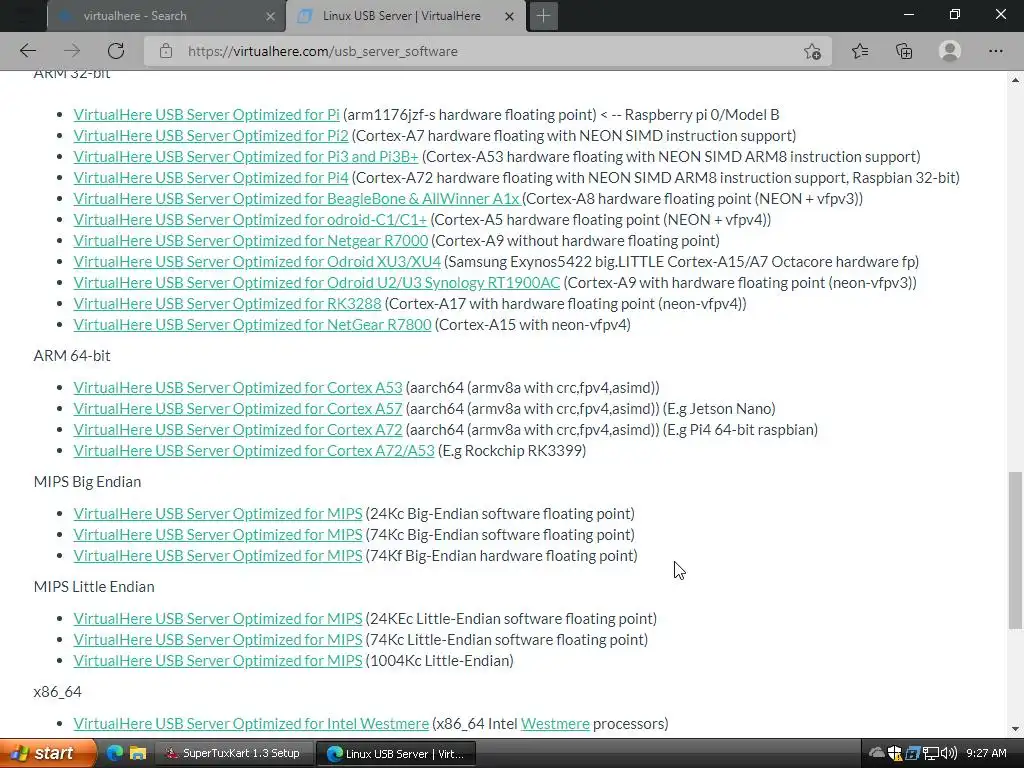Click the scrollbar down arrow
This screenshot has height=768, width=1024.
point(1015,728)
